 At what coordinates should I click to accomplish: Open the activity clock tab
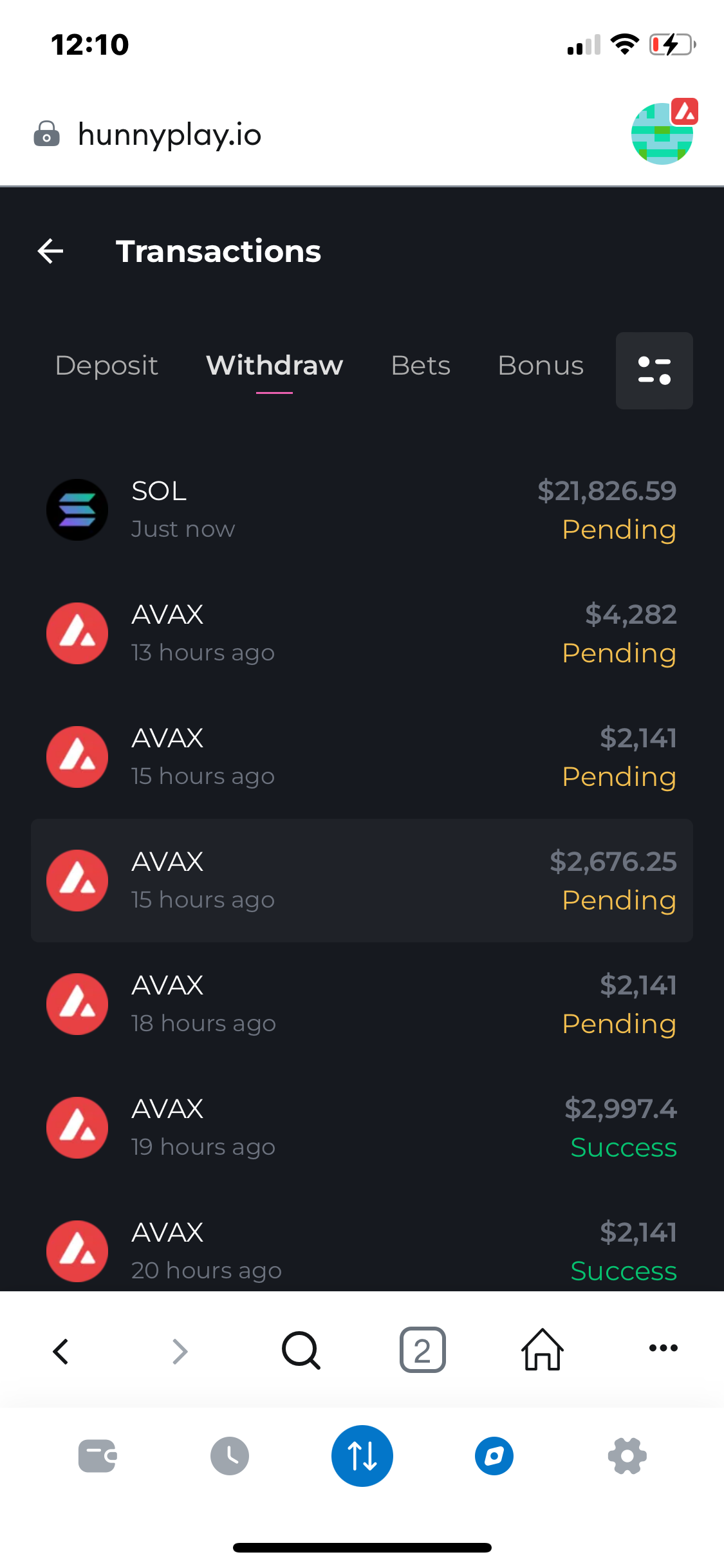[230, 1456]
